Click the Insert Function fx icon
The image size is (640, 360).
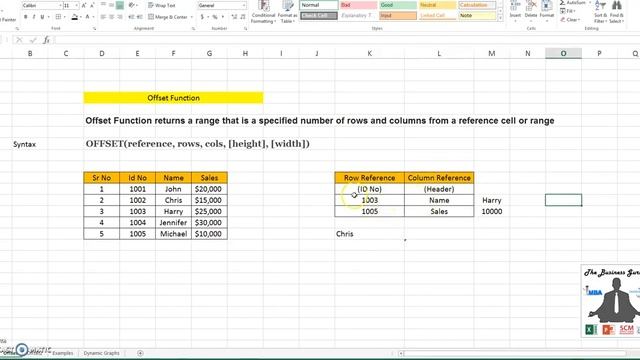click(46, 40)
